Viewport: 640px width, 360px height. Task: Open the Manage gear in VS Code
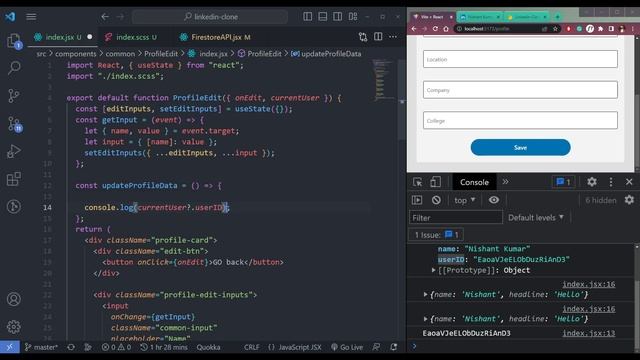pos(14,327)
